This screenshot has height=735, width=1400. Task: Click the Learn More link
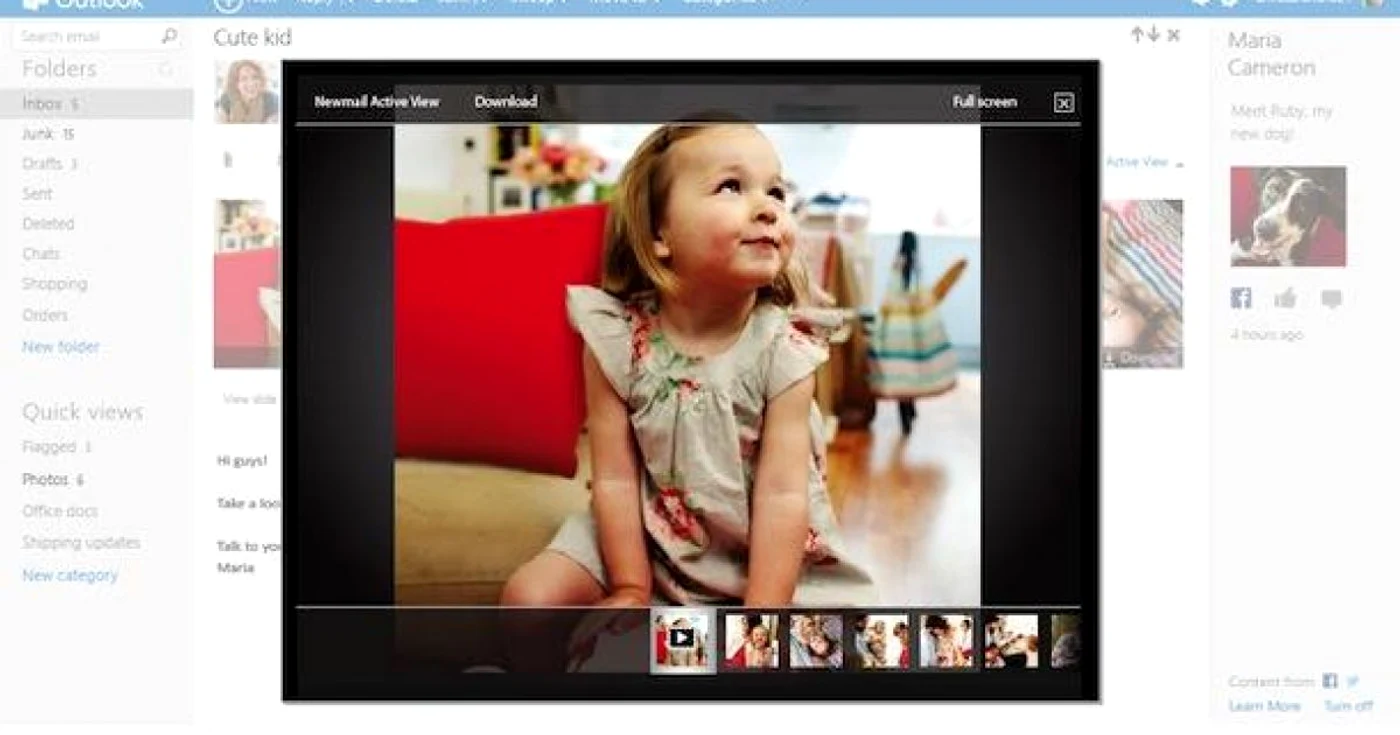1264,706
